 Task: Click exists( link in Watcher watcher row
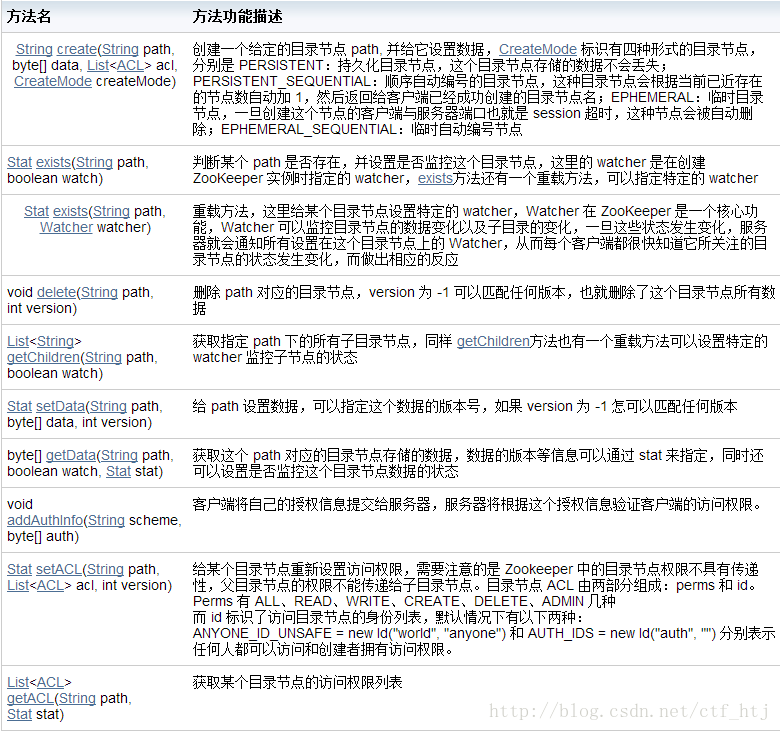(x=73, y=211)
